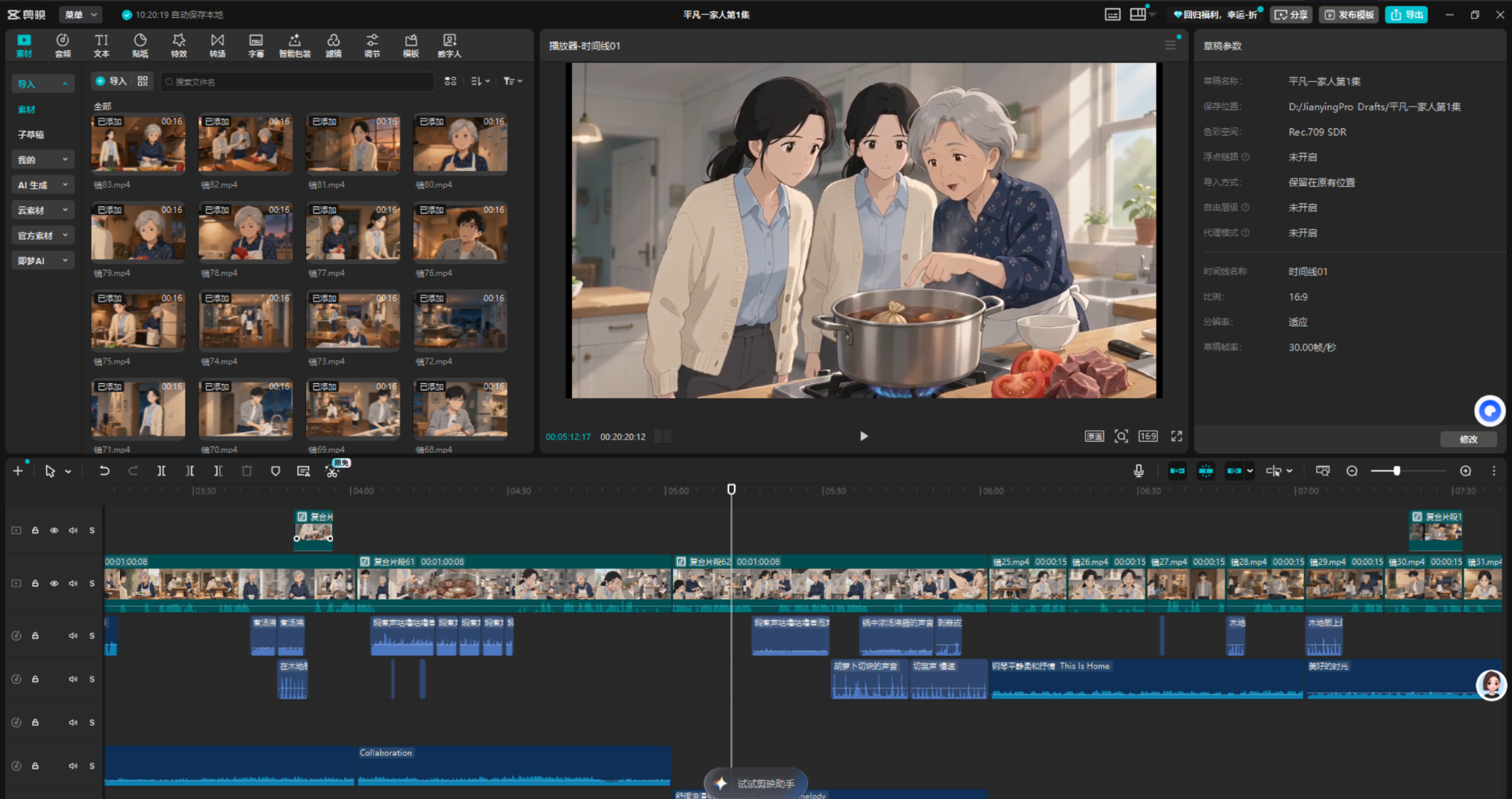Screen dimensions: 1512x799
Task: Click the 发布模板 publish template button
Action: (x=1349, y=14)
